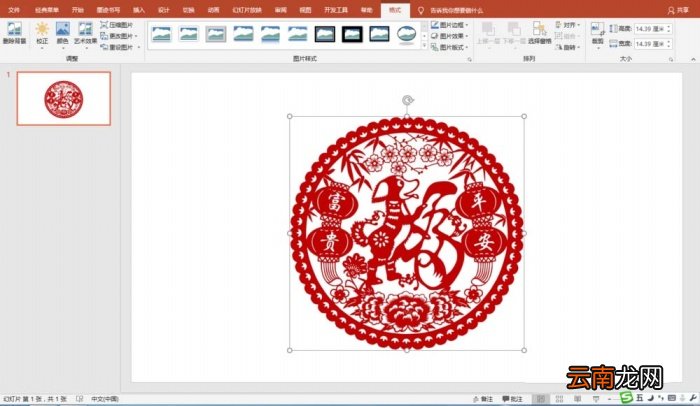Click the Tell Me search box
The width and height of the screenshot is (700, 406).
(x=456, y=10)
